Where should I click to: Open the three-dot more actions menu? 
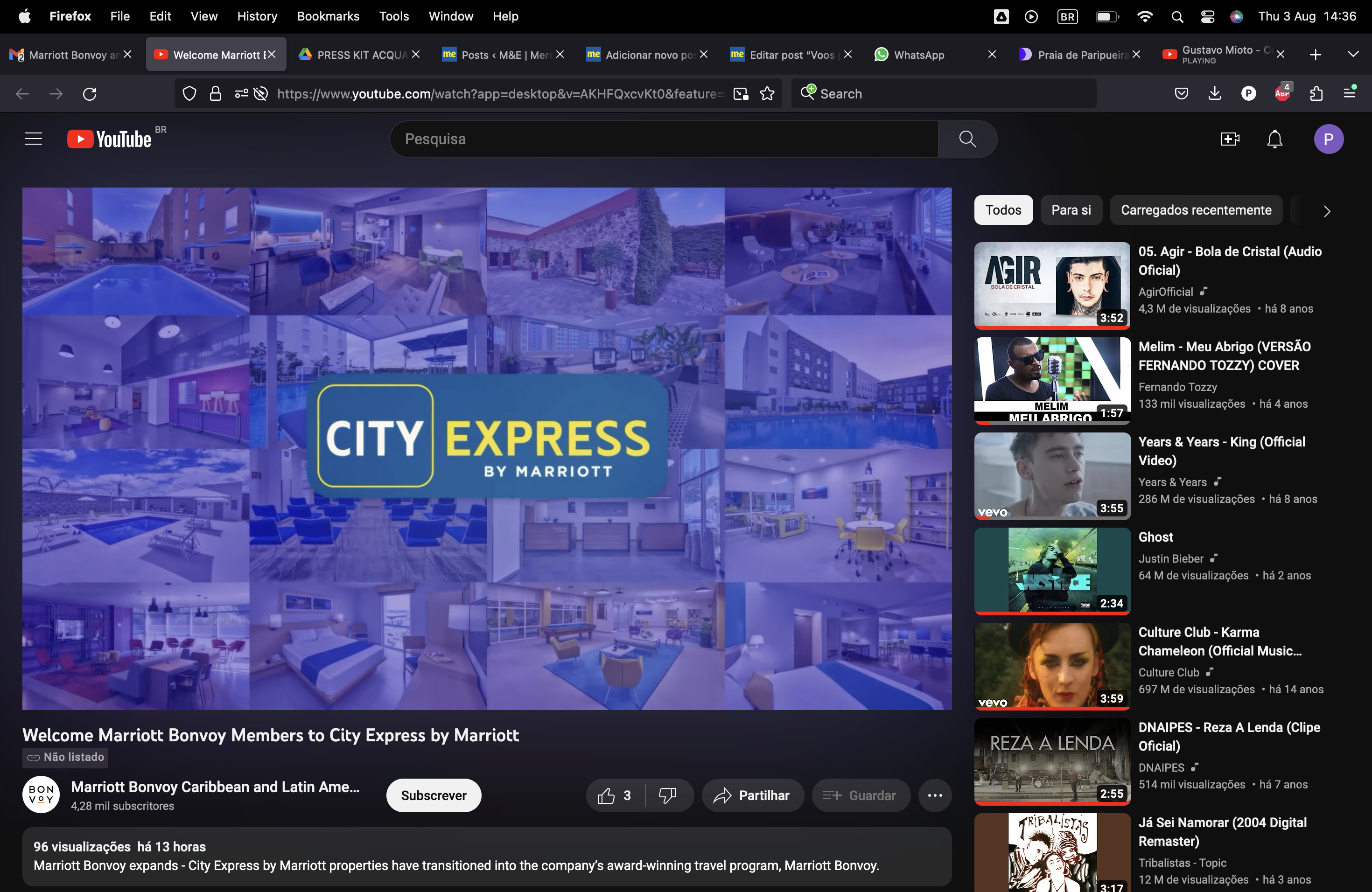(x=934, y=796)
